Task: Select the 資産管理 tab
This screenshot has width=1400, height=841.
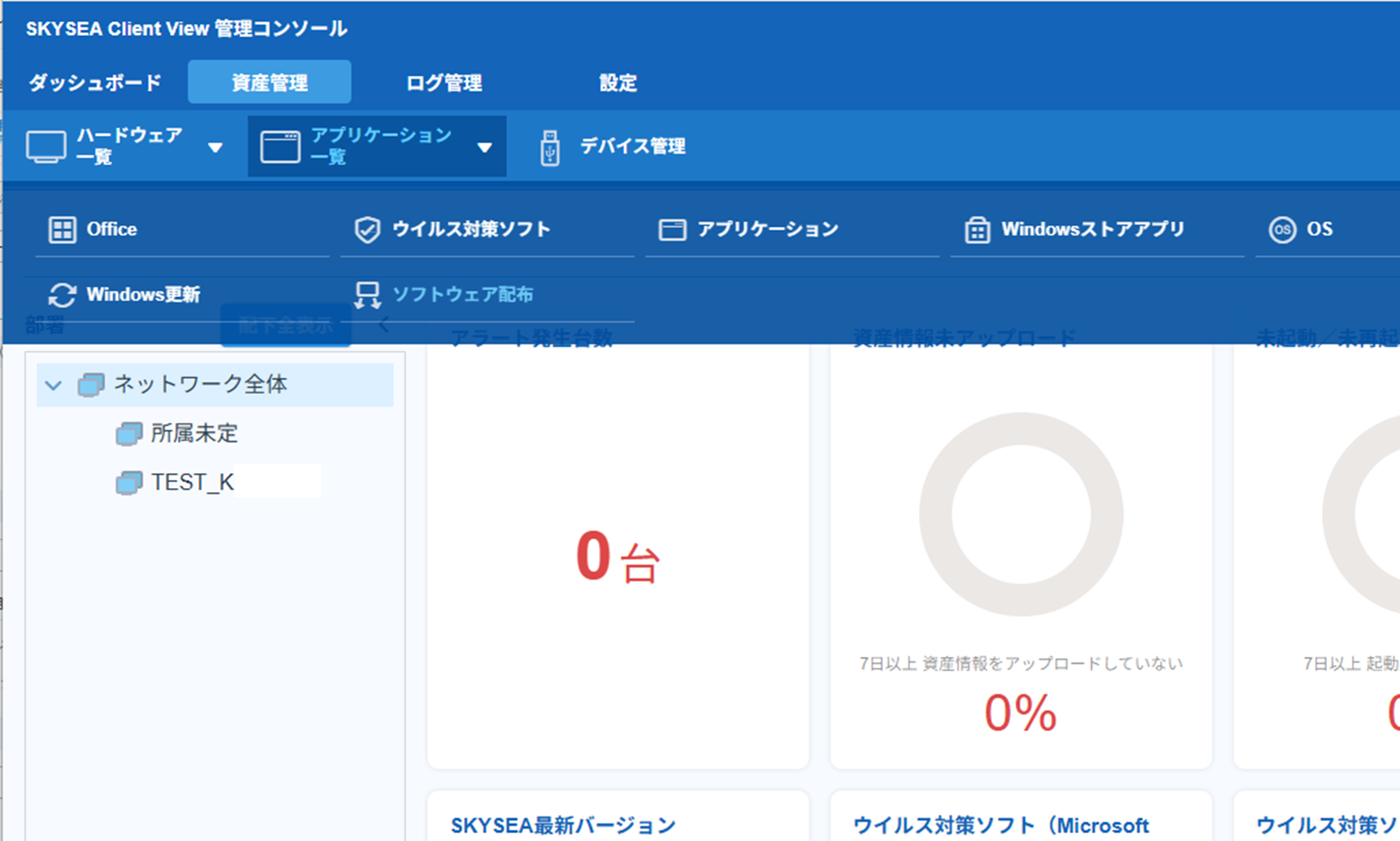Action: tap(269, 83)
